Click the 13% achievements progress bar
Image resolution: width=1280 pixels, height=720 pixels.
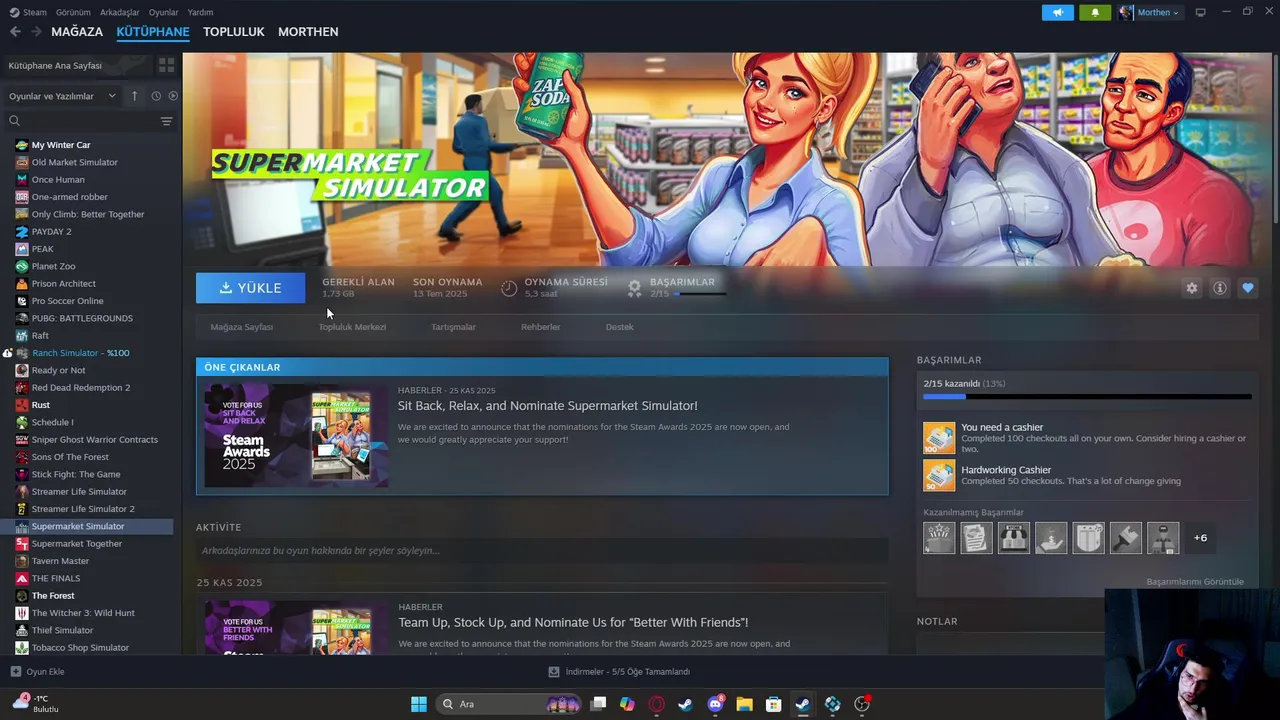tap(1087, 397)
